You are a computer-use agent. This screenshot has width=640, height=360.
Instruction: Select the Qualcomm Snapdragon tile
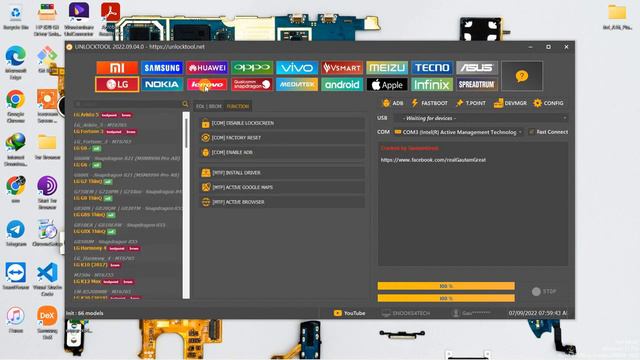pyautogui.click(x=252, y=84)
